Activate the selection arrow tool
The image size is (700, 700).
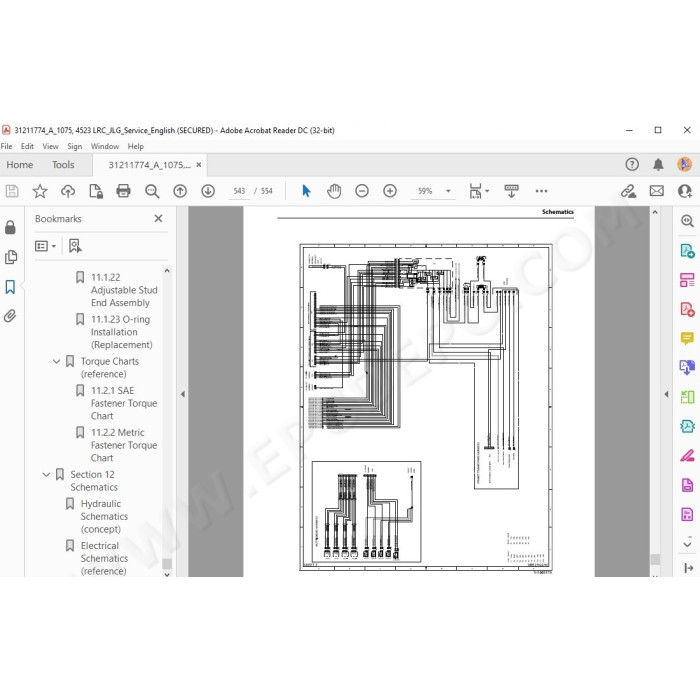point(306,191)
